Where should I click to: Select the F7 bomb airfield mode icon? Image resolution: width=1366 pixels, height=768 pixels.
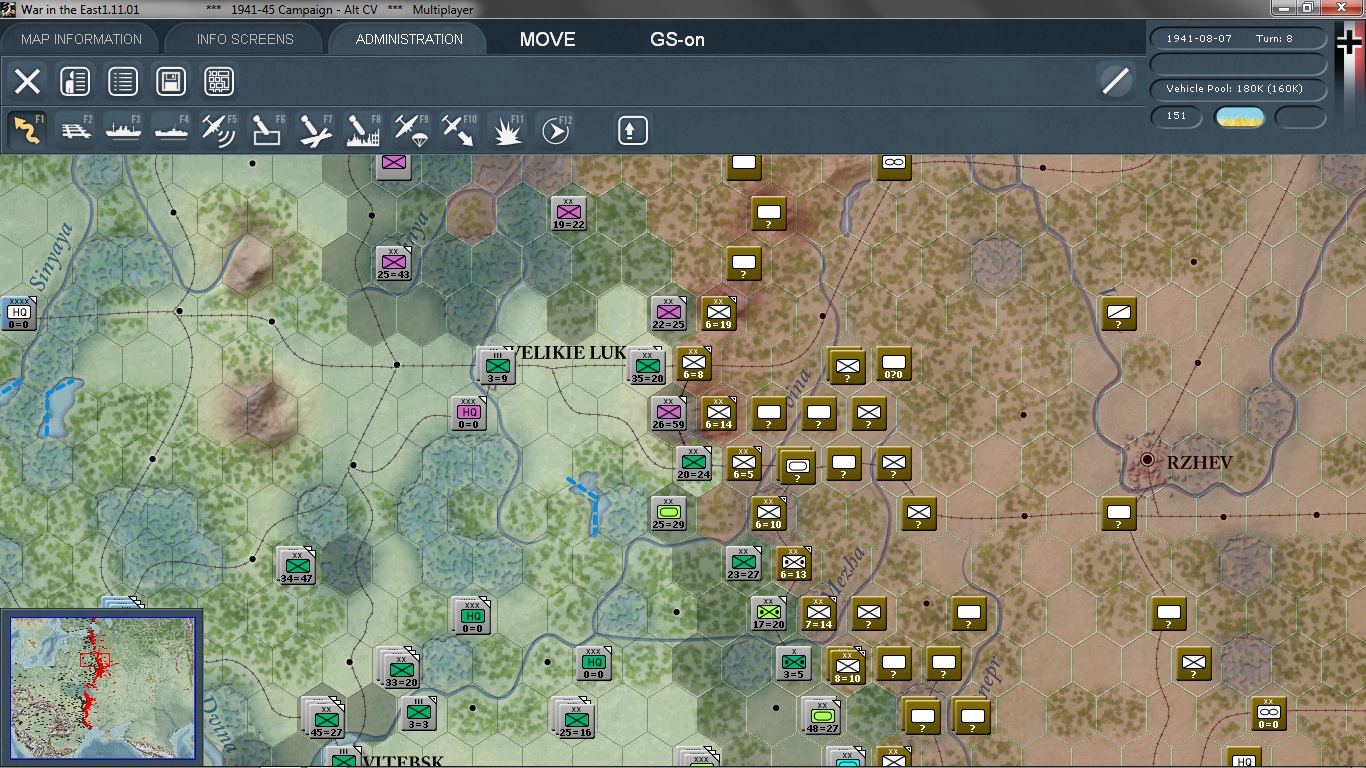pos(315,130)
